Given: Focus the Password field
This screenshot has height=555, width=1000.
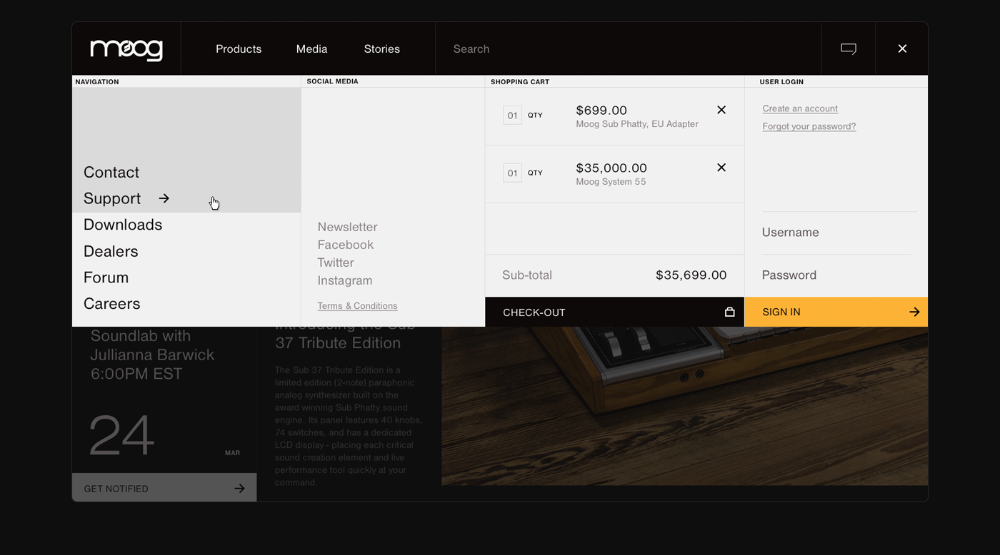Looking at the screenshot, I should (837, 275).
